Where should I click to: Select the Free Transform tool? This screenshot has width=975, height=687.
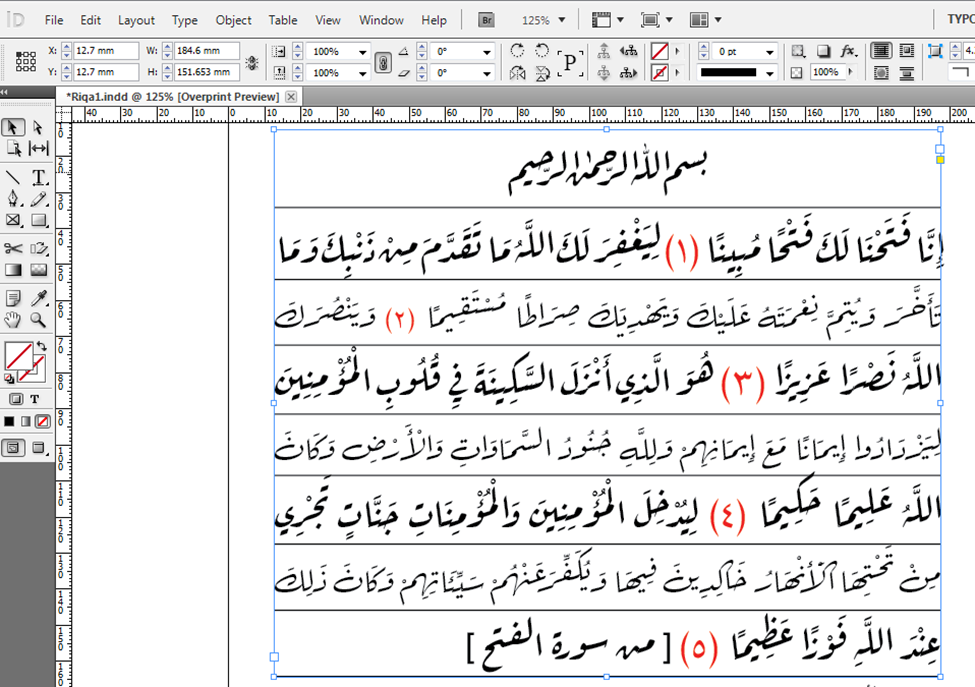click(x=39, y=249)
